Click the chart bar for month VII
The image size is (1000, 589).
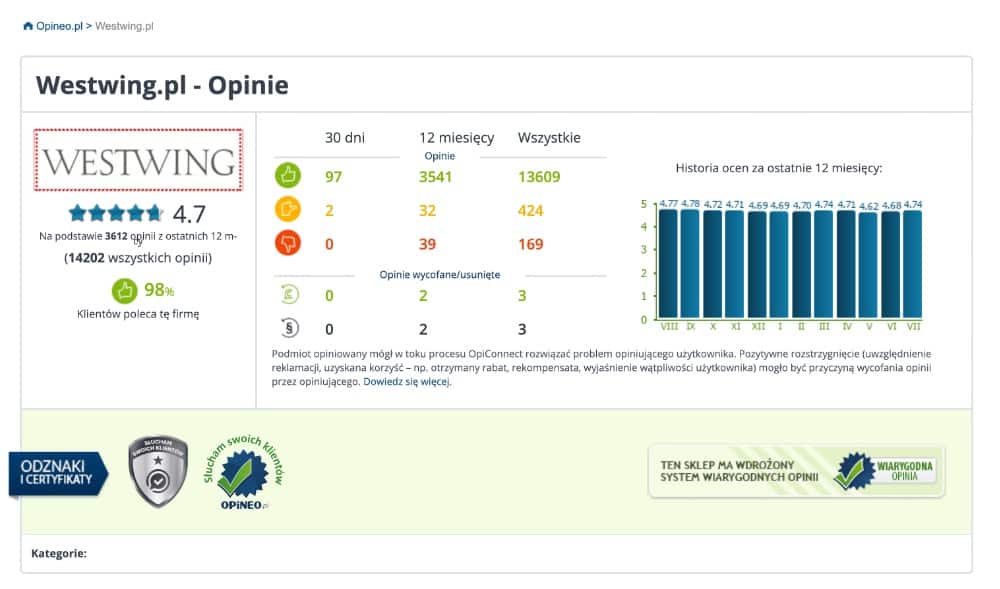point(913,264)
